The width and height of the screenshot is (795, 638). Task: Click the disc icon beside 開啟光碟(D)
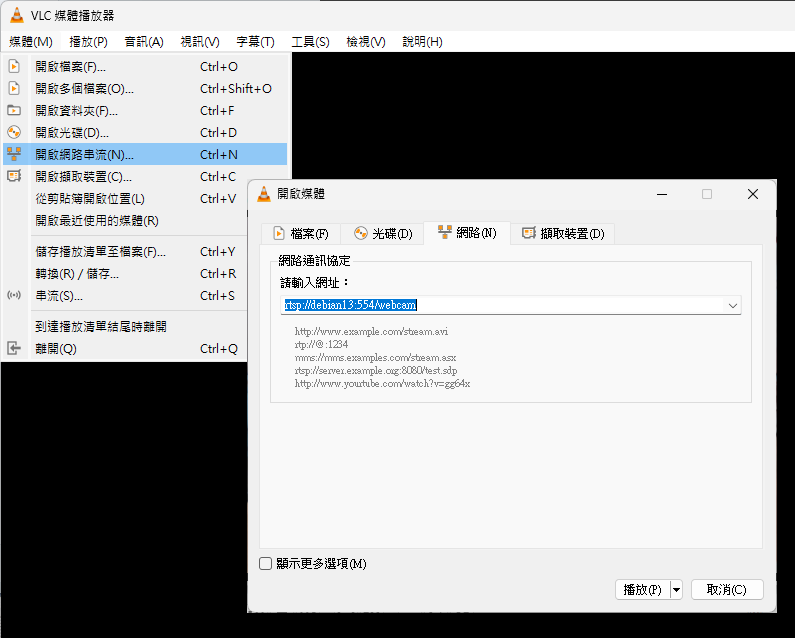tap(14, 132)
